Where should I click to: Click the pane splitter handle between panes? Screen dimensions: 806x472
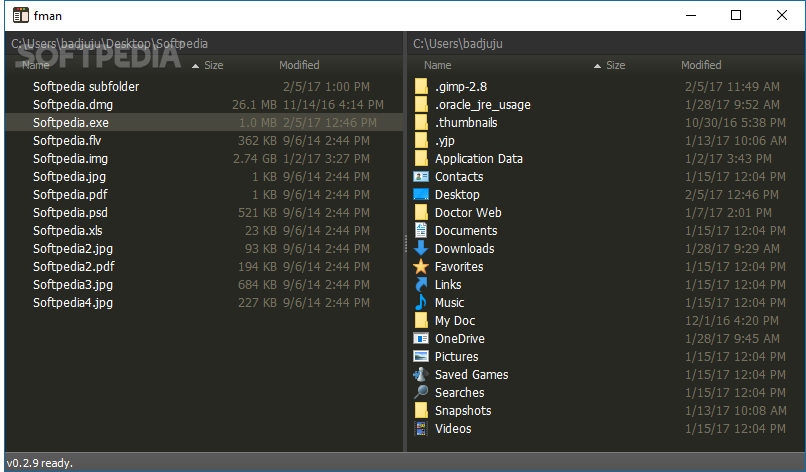click(406, 244)
